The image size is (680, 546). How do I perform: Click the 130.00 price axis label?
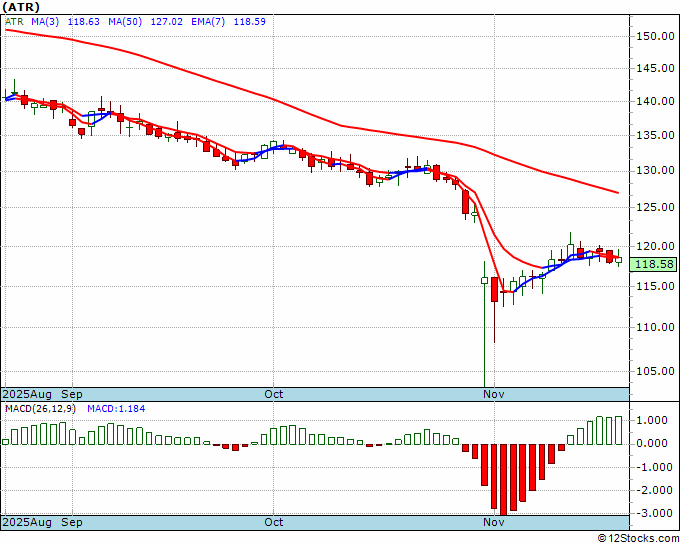pyautogui.click(x=655, y=170)
